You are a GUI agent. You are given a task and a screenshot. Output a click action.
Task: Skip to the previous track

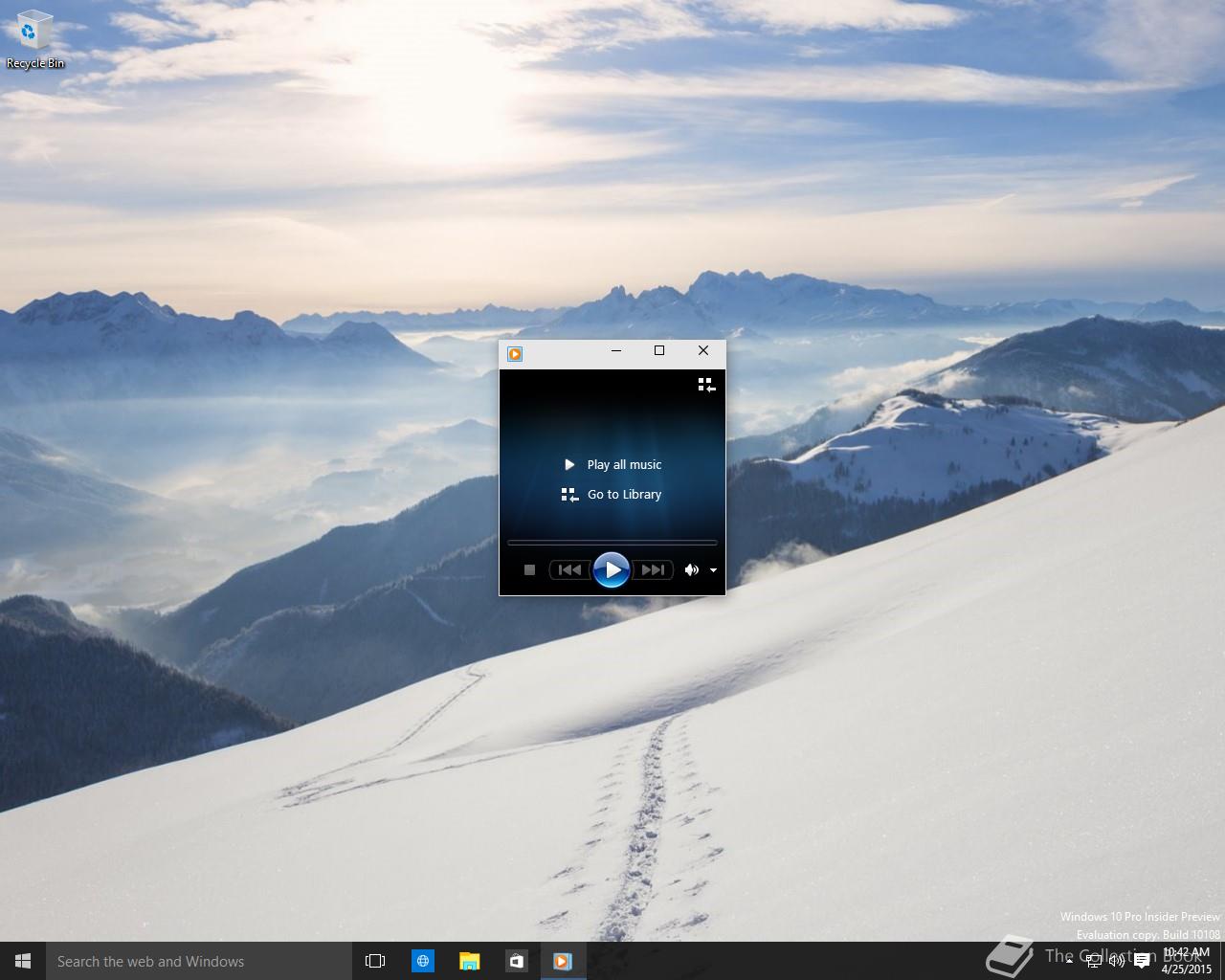(x=569, y=569)
